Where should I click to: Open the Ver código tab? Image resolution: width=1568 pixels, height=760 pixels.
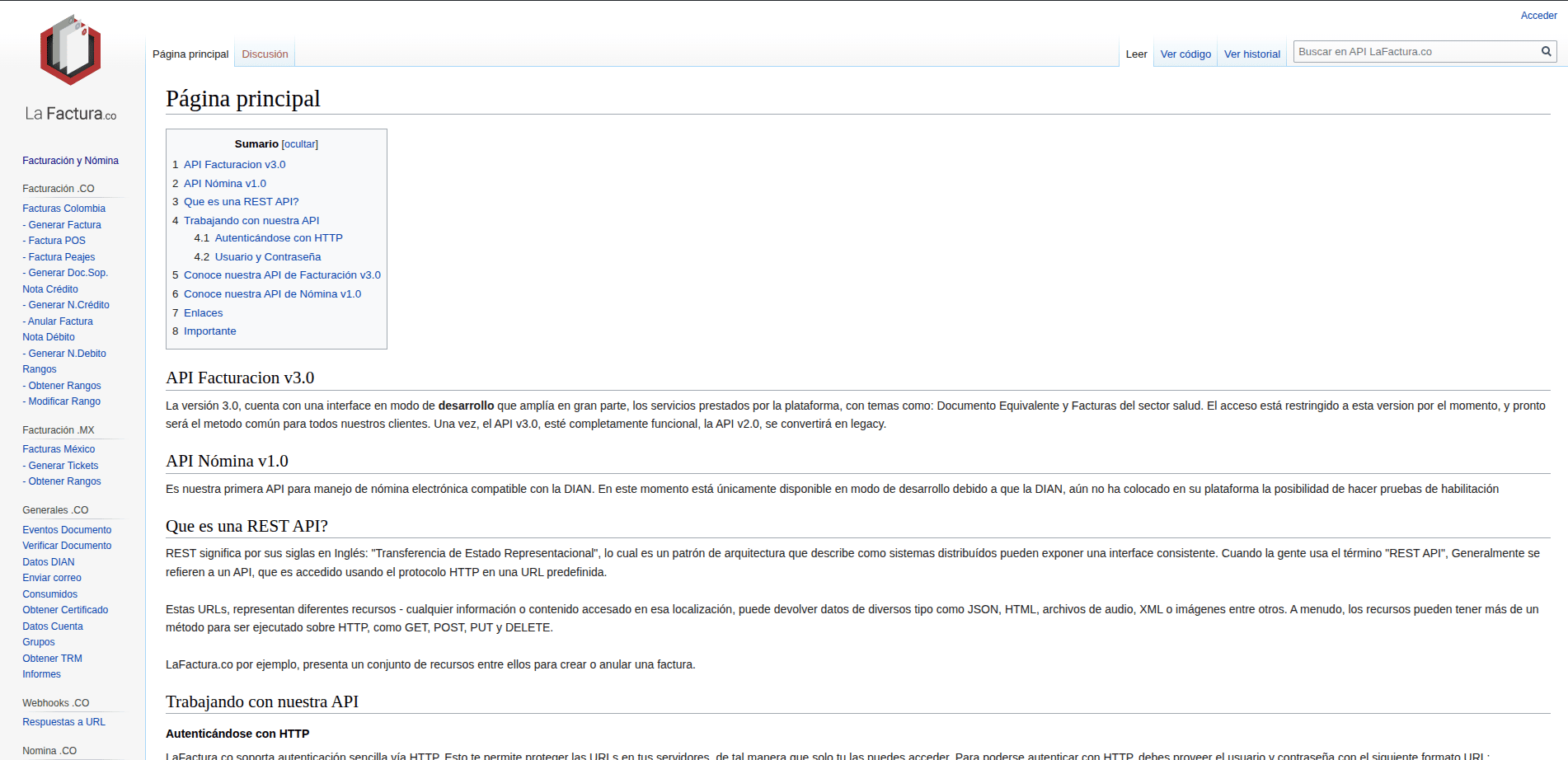pyautogui.click(x=1185, y=54)
